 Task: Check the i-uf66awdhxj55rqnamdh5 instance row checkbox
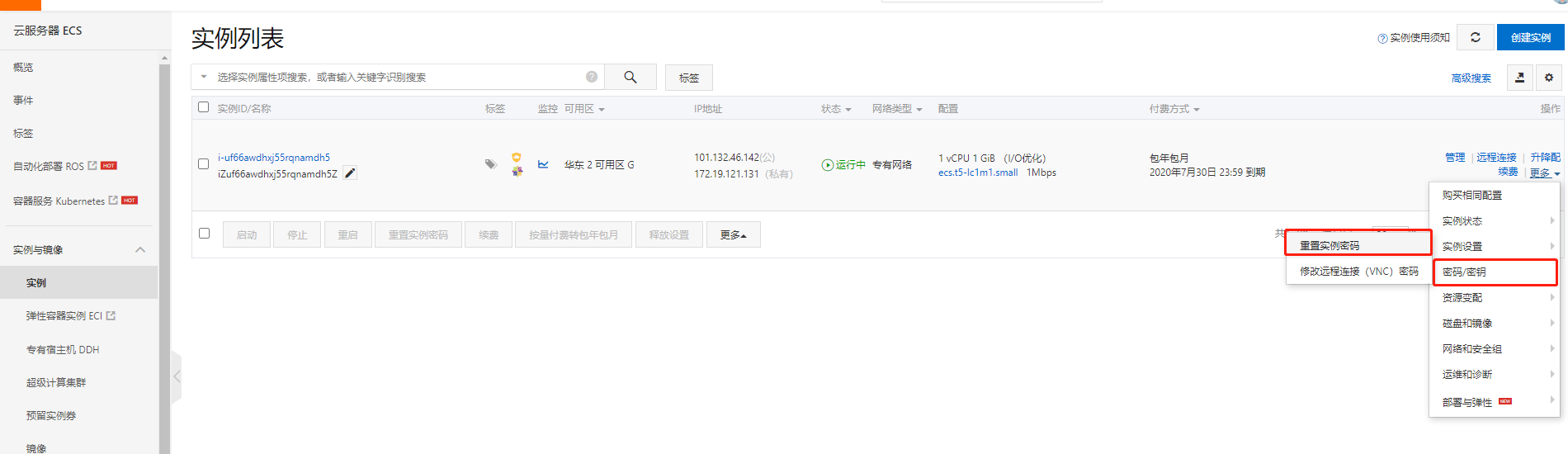tap(204, 164)
